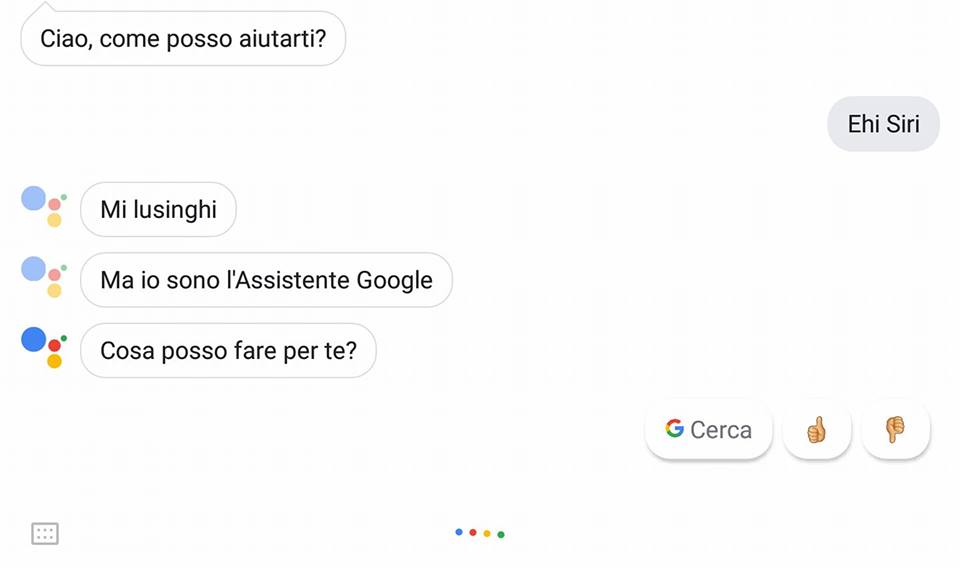The height and width of the screenshot is (568, 960).
Task: Tap the green listening dot
Action: click(501, 535)
